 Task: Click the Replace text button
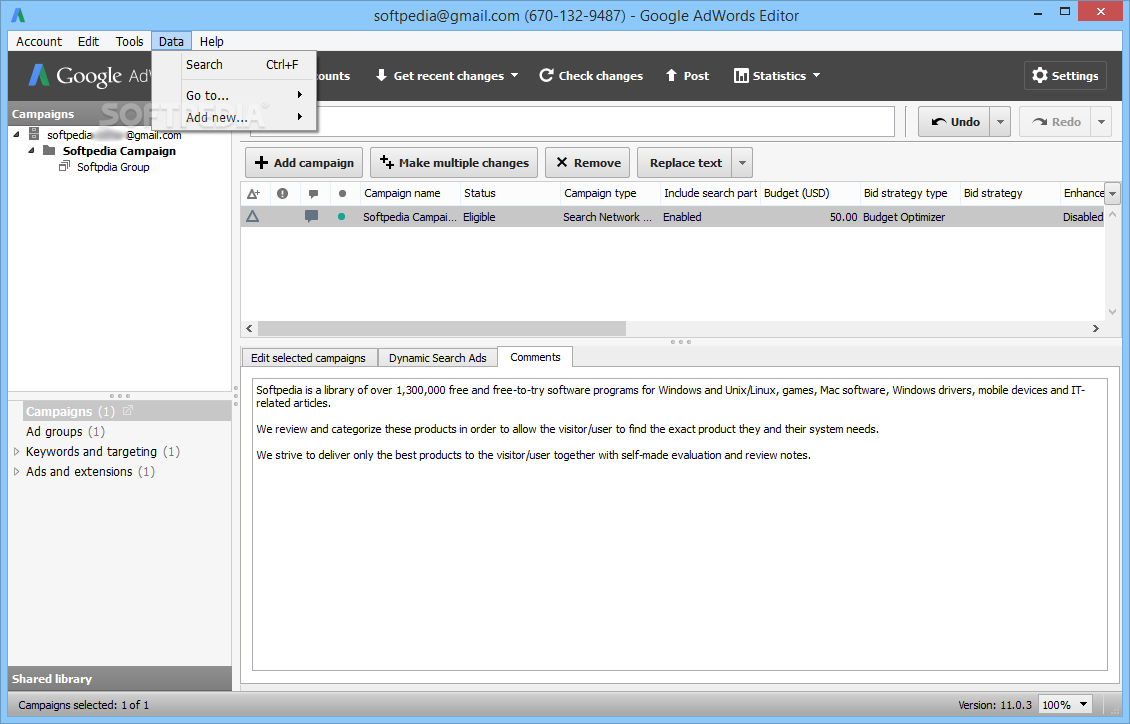(x=685, y=163)
